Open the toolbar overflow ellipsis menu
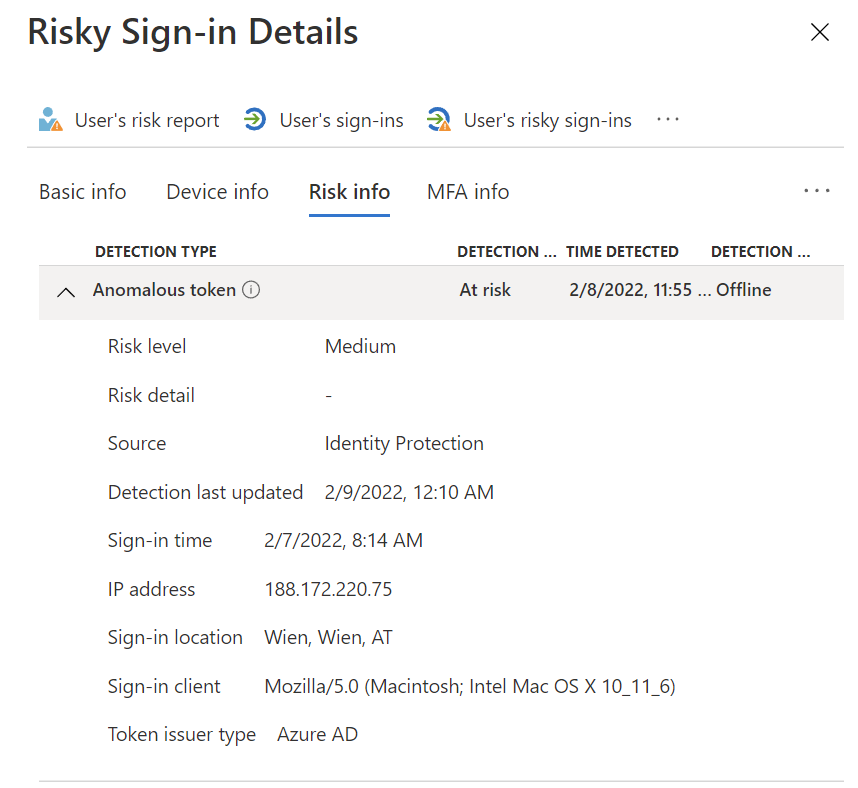Image resolution: width=858 pixels, height=788 pixels. [x=668, y=120]
